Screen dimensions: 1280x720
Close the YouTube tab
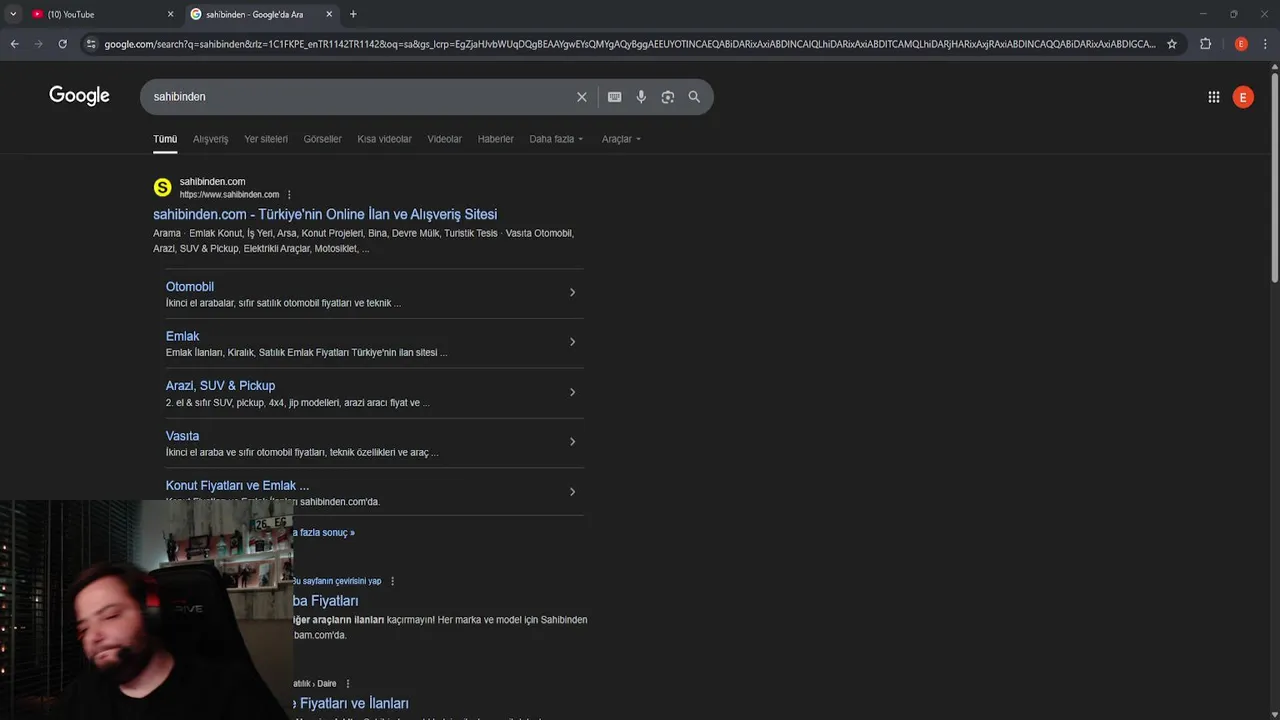(x=170, y=14)
